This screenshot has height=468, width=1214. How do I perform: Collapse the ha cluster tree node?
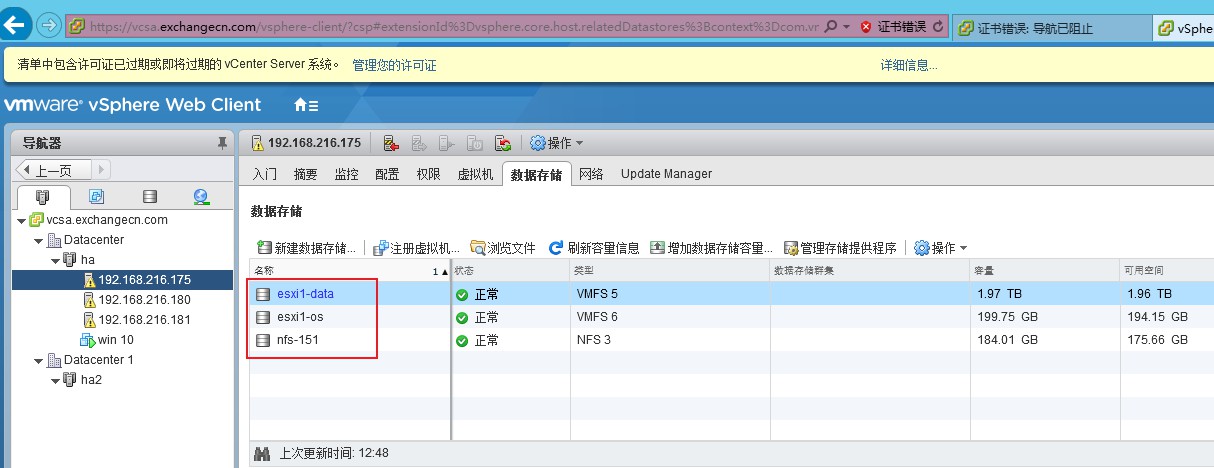[55, 260]
